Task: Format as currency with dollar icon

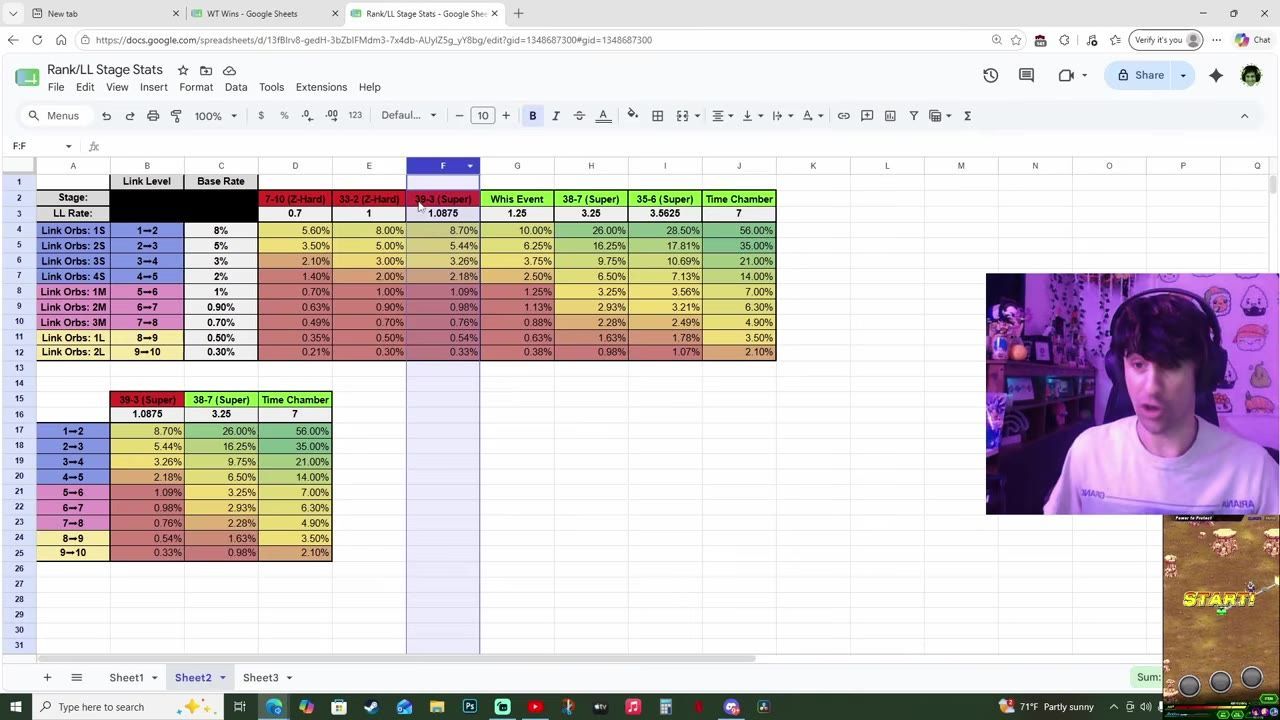Action: click(261, 116)
